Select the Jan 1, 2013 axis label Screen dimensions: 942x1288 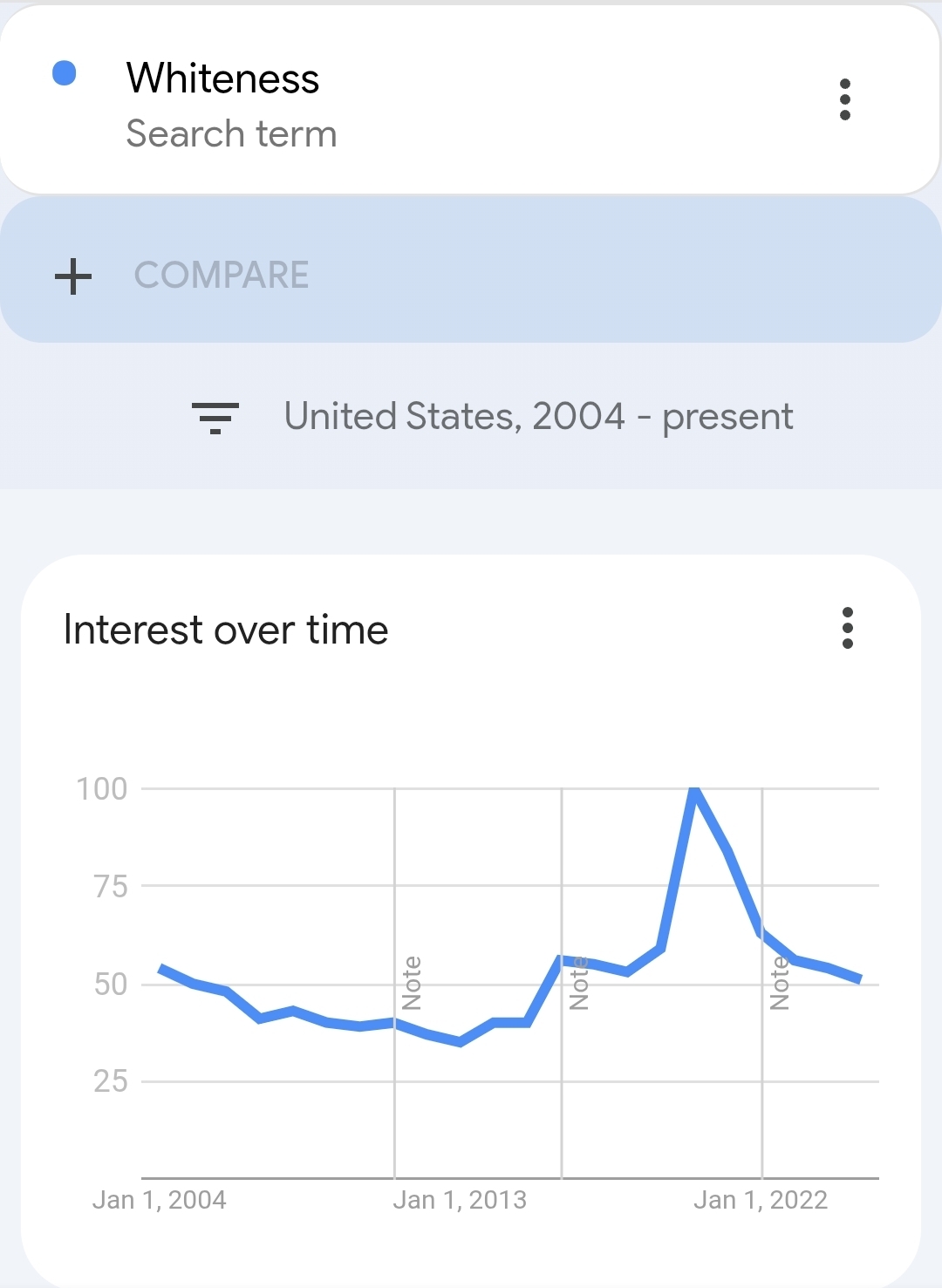point(460,1200)
